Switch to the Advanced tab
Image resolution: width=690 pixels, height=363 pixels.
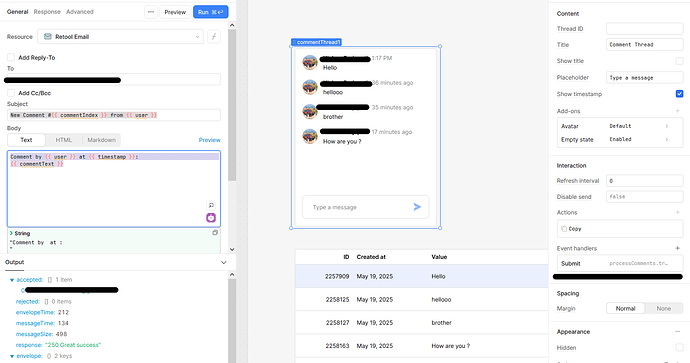(80, 12)
